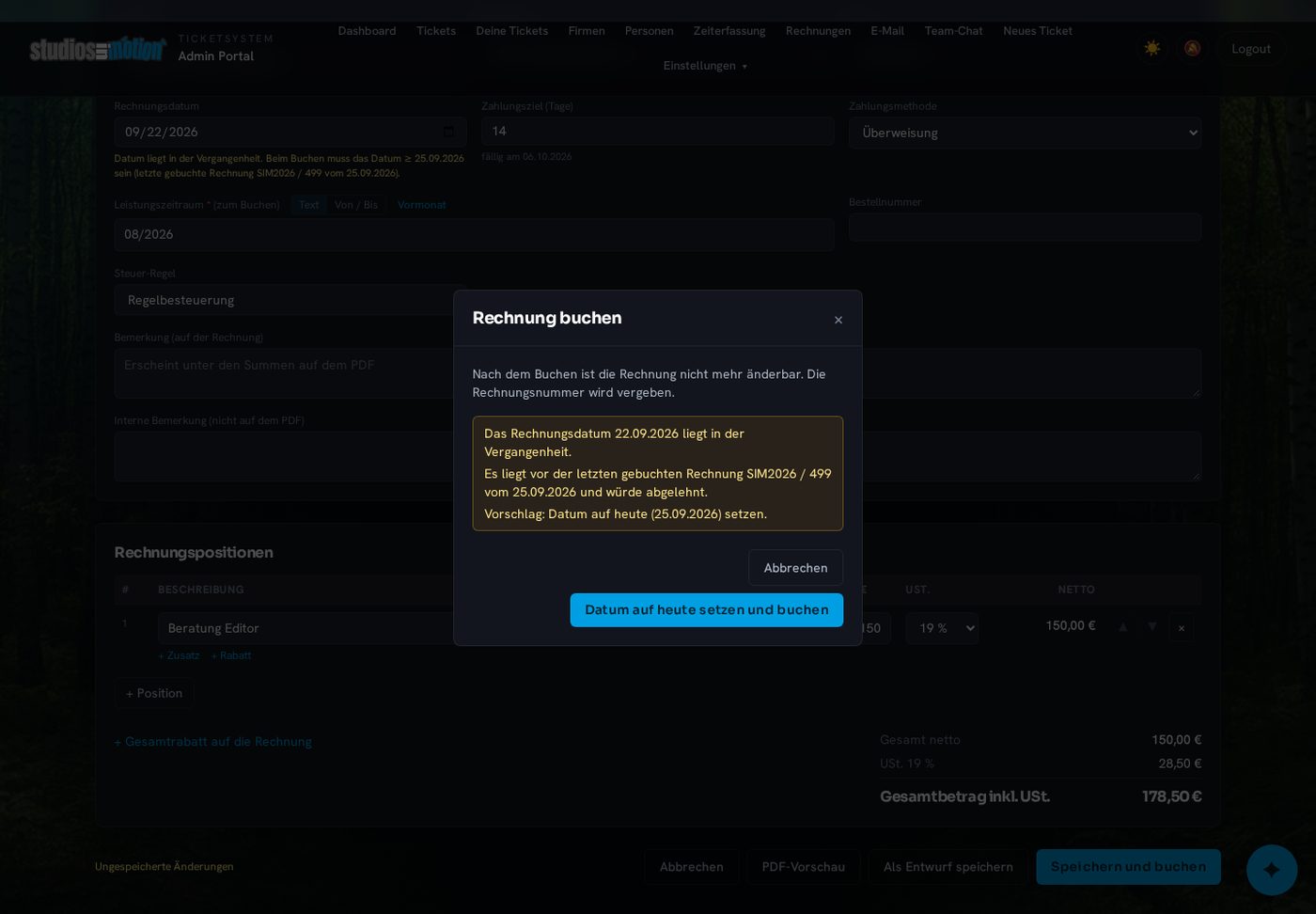Expand the Einstellungen dropdown
This screenshot has width=1316, height=914.
coord(705,66)
